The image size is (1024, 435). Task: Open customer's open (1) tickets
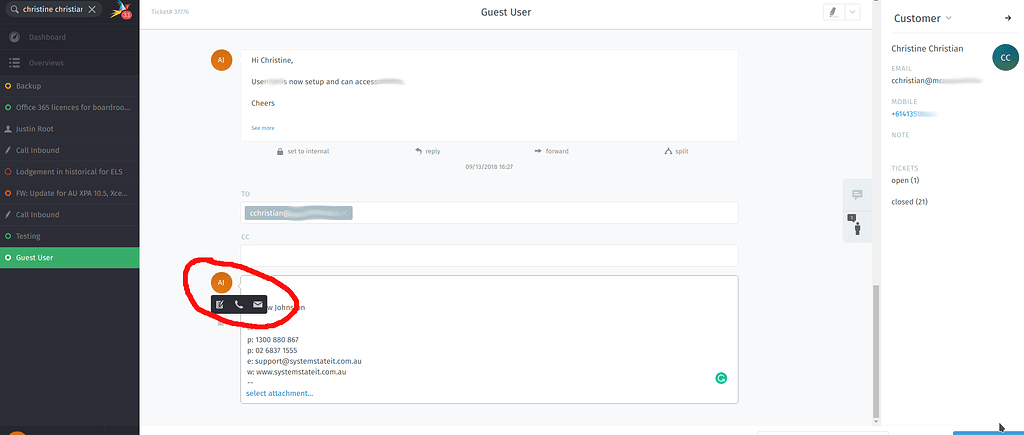click(905, 180)
